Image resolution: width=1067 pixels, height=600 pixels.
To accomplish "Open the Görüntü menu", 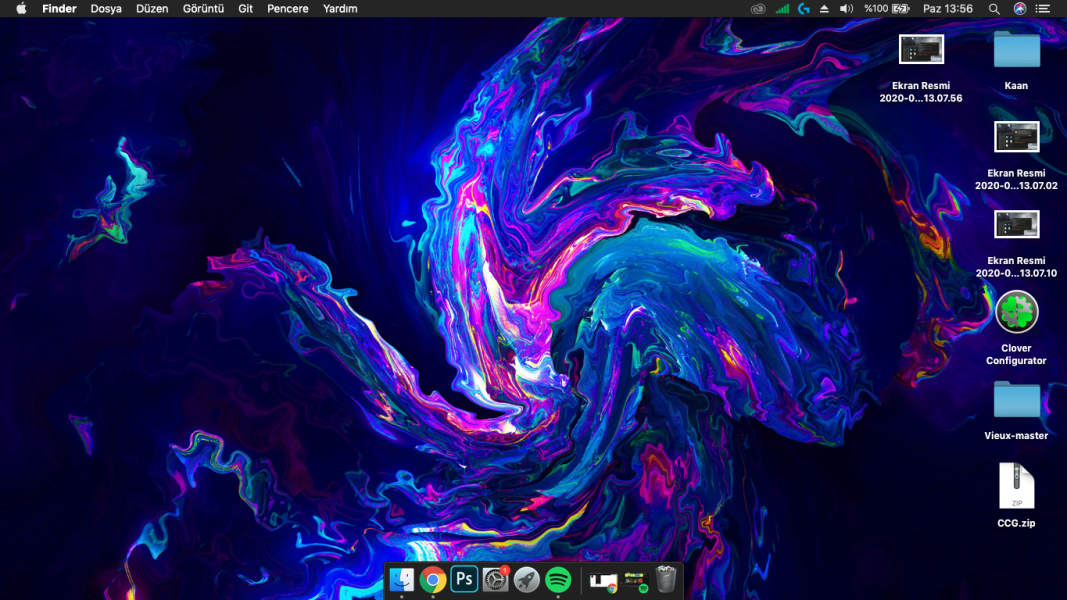I will tap(203, 9).
